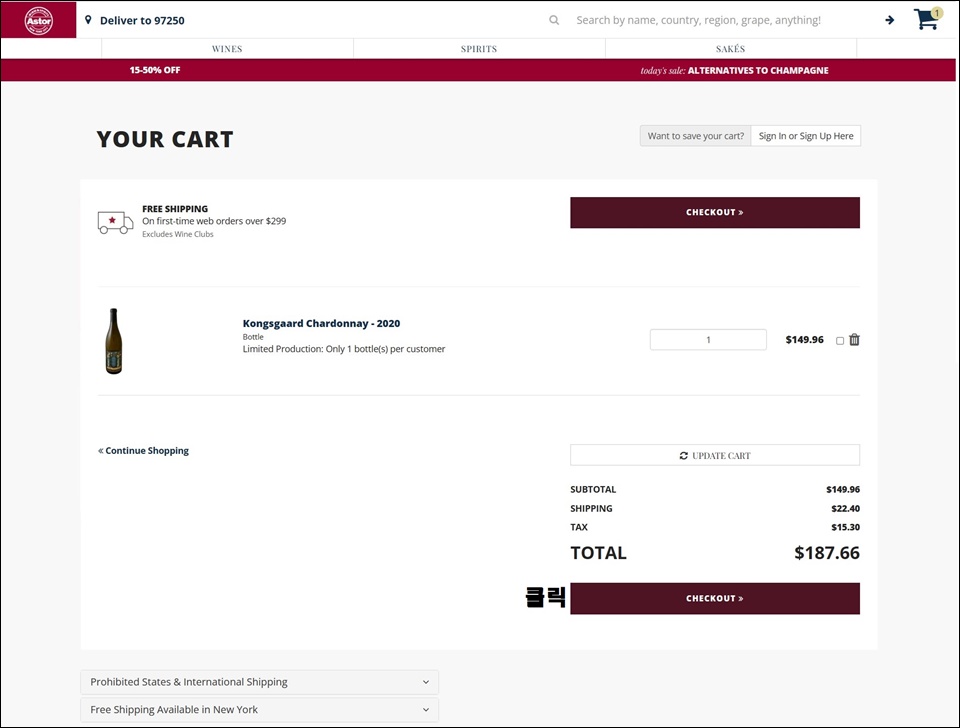960x728 pixels.
Task: Click the Checkout button below the total
Action: [715, 598]
